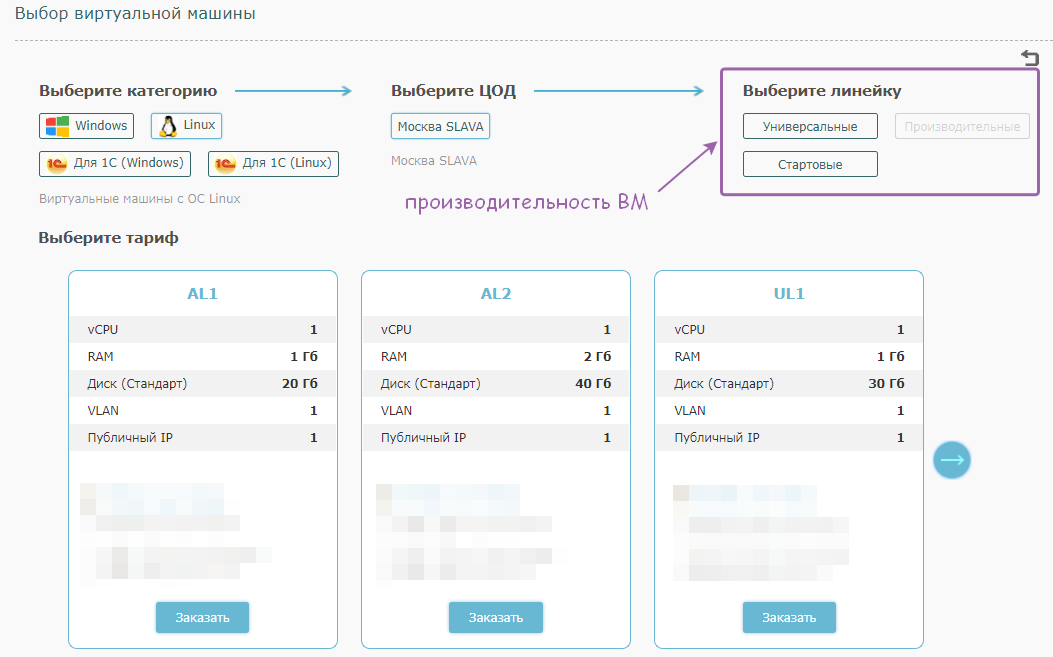Click the AL2 RAM row

point(496,357)
